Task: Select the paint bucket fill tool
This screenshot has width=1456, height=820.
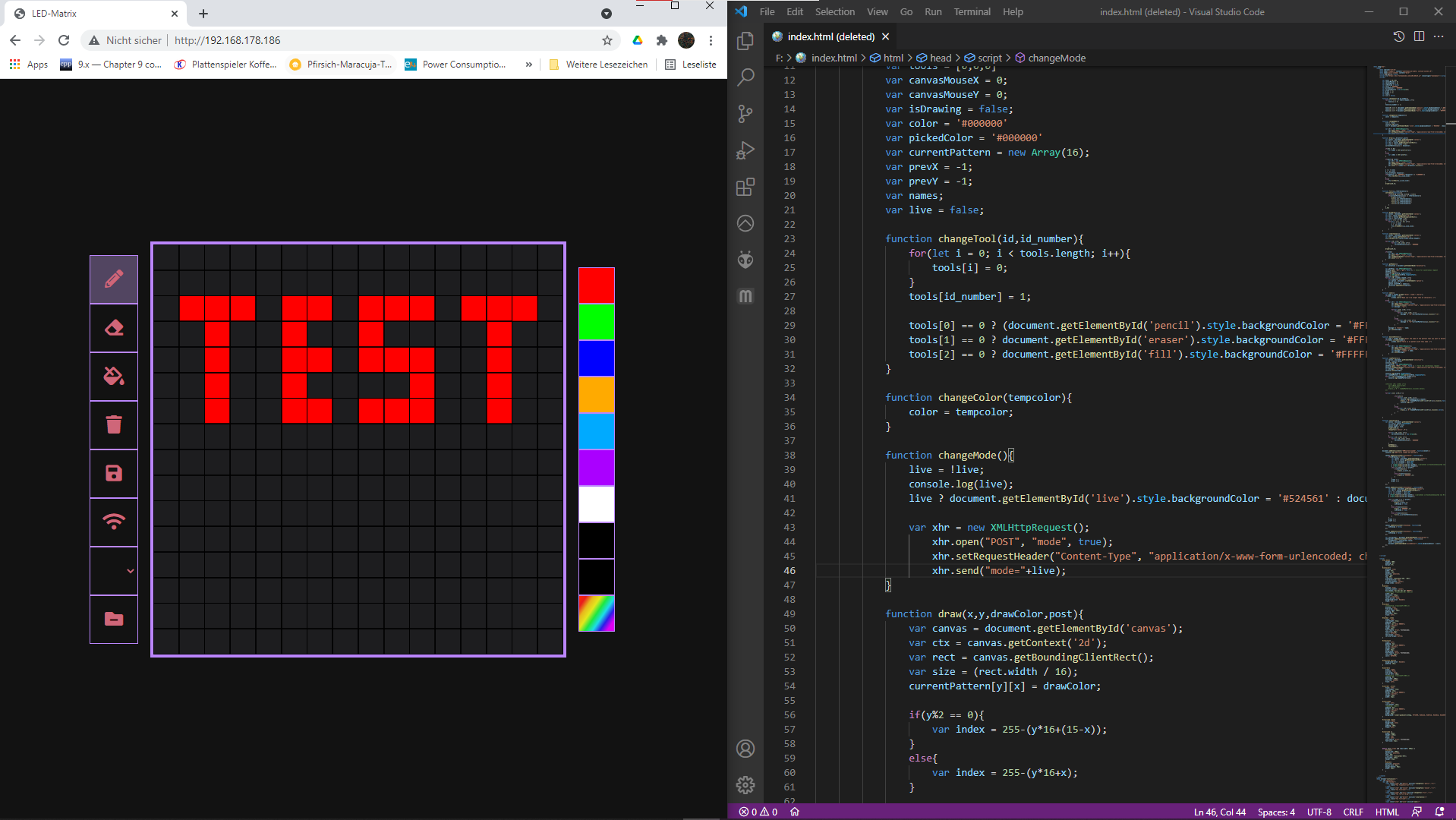Action: [114, 377]
